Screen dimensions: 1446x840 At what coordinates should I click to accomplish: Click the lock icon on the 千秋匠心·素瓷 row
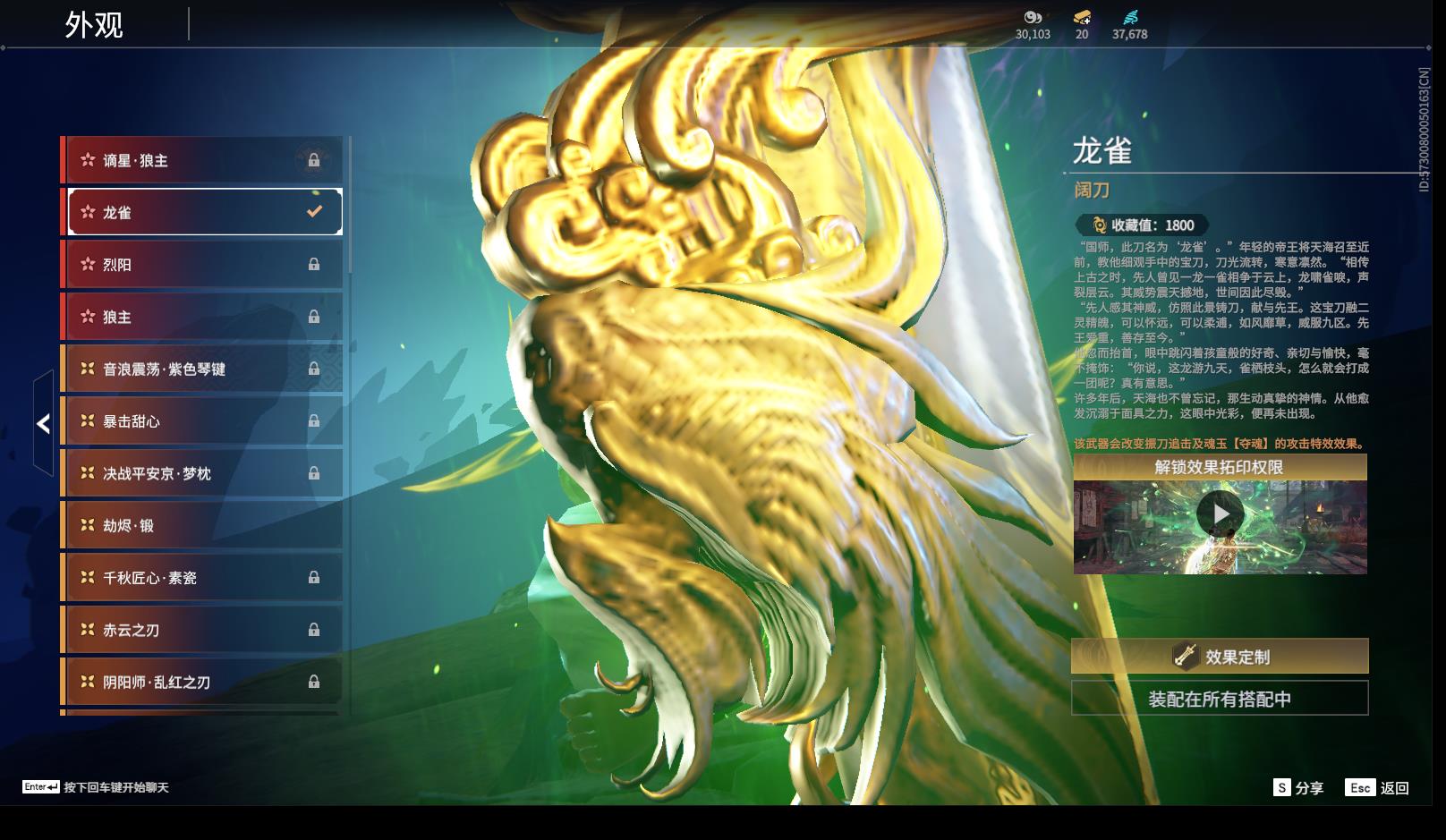click(x=314, y=578)
